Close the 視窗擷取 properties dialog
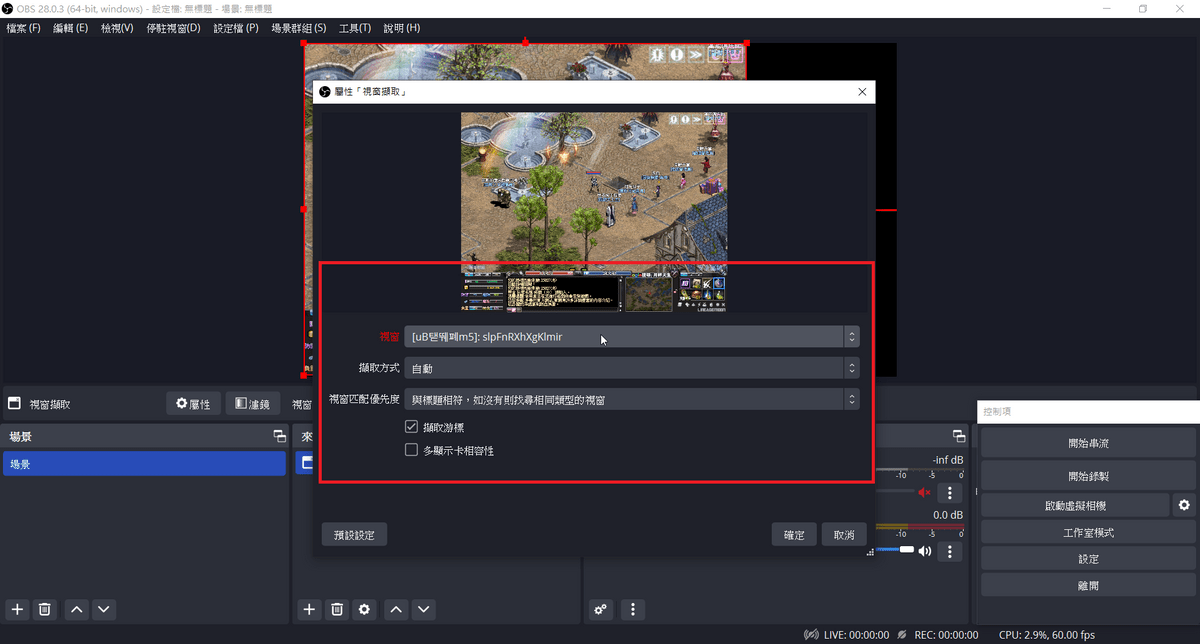The image size is (1200, 644). pyautogui.click(x=862, y=92)
